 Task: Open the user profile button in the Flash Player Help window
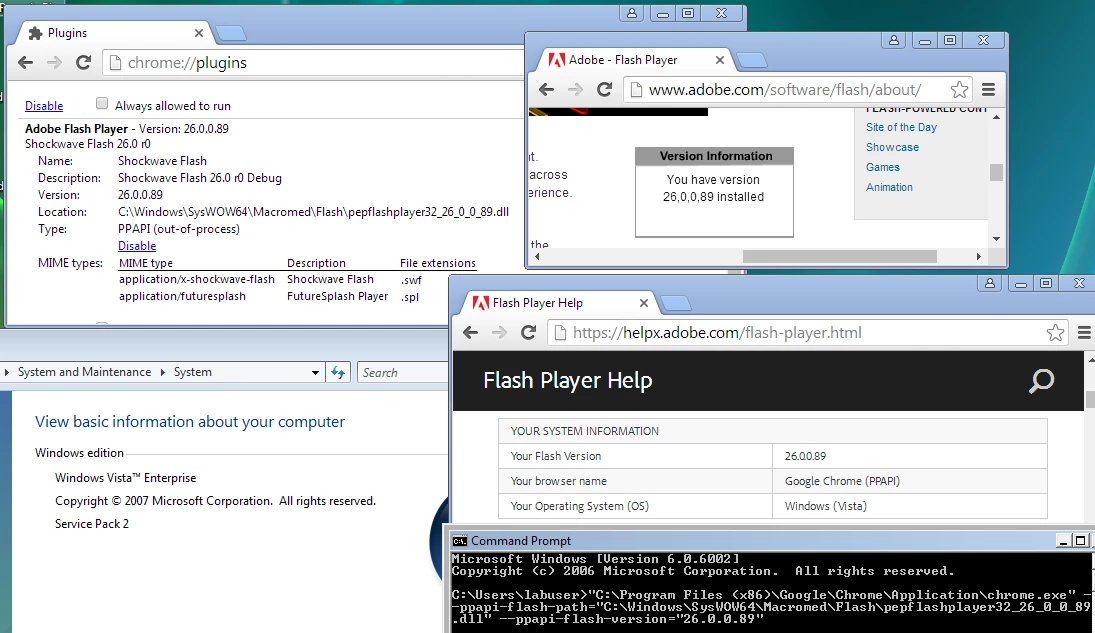tap(990, 283)
